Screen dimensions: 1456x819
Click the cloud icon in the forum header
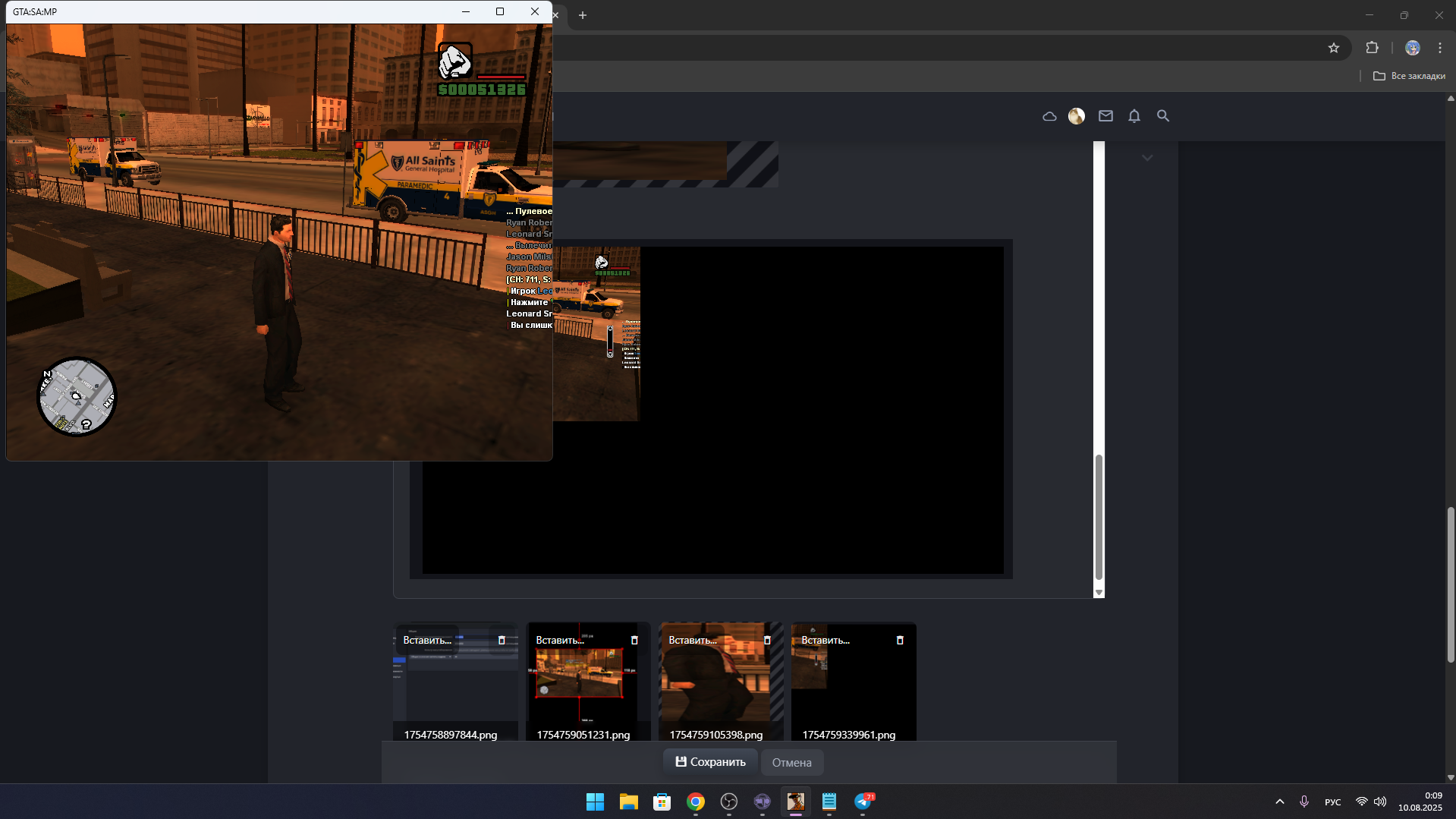pyautogui.click(x=1049, y=116)
